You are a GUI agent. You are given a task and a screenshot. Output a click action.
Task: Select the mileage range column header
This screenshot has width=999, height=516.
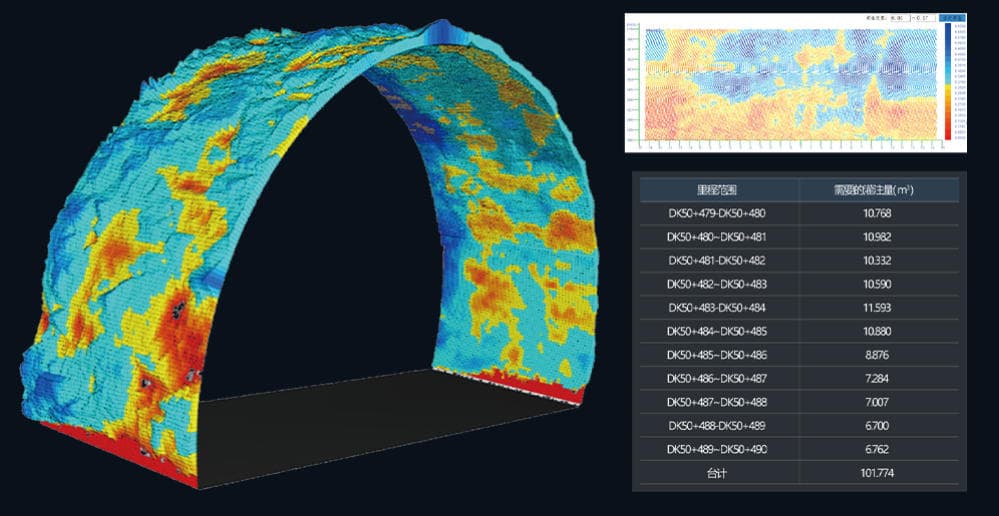[717, 190]
